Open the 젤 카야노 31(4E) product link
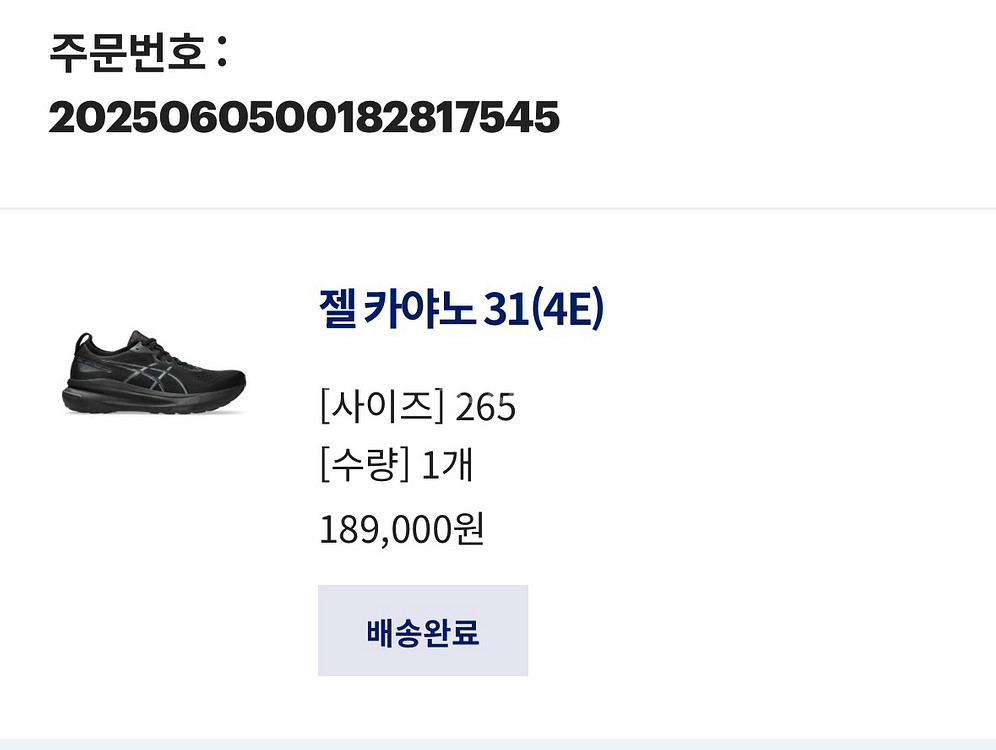The width and height of the screenshot is (996, 750). click(461, 310)
